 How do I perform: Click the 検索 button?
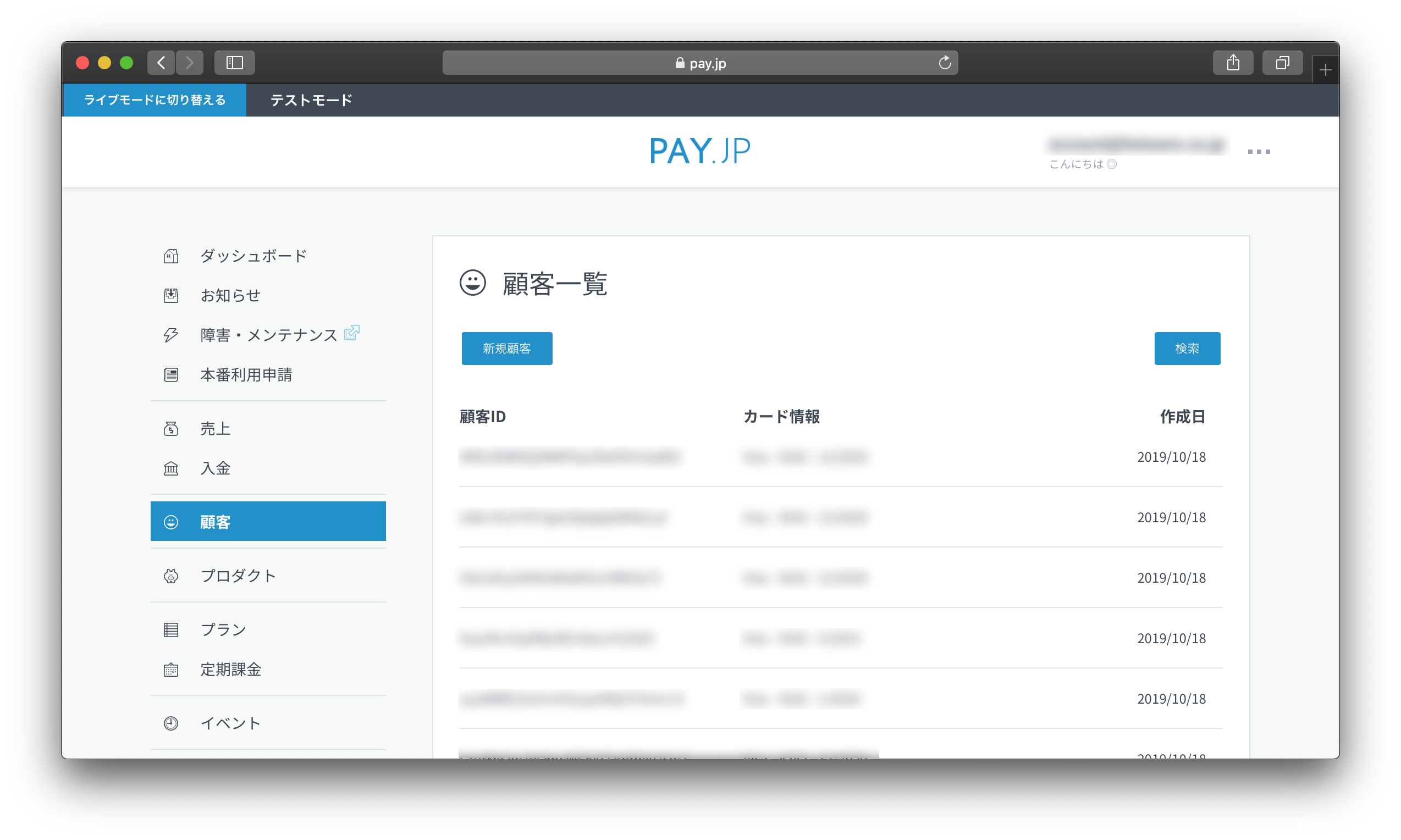coord(1187,349)
